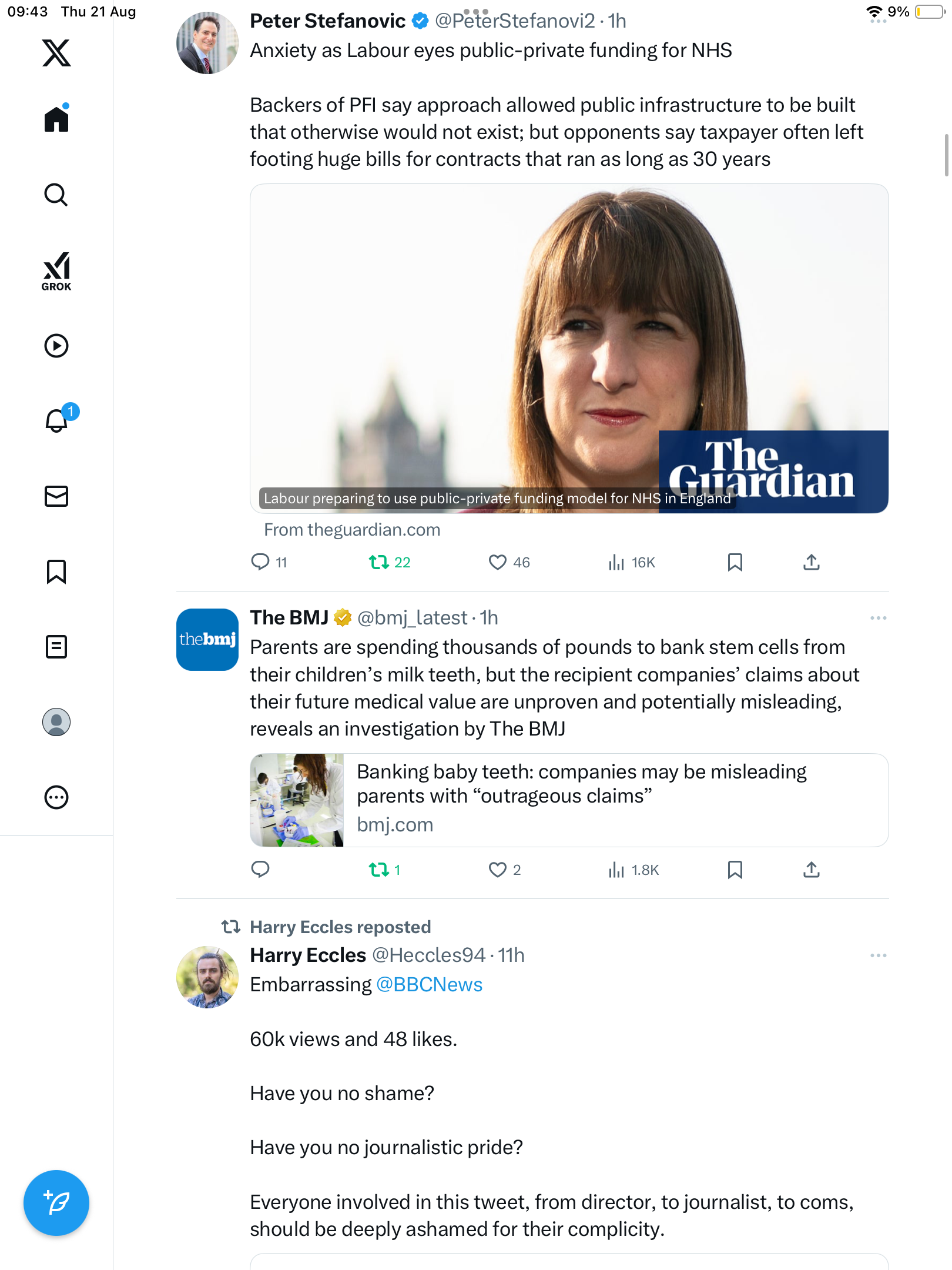Toggle repost on The BMJ post
The width and height of the screenshot is (952, 1270).
[x=379, y=870]
